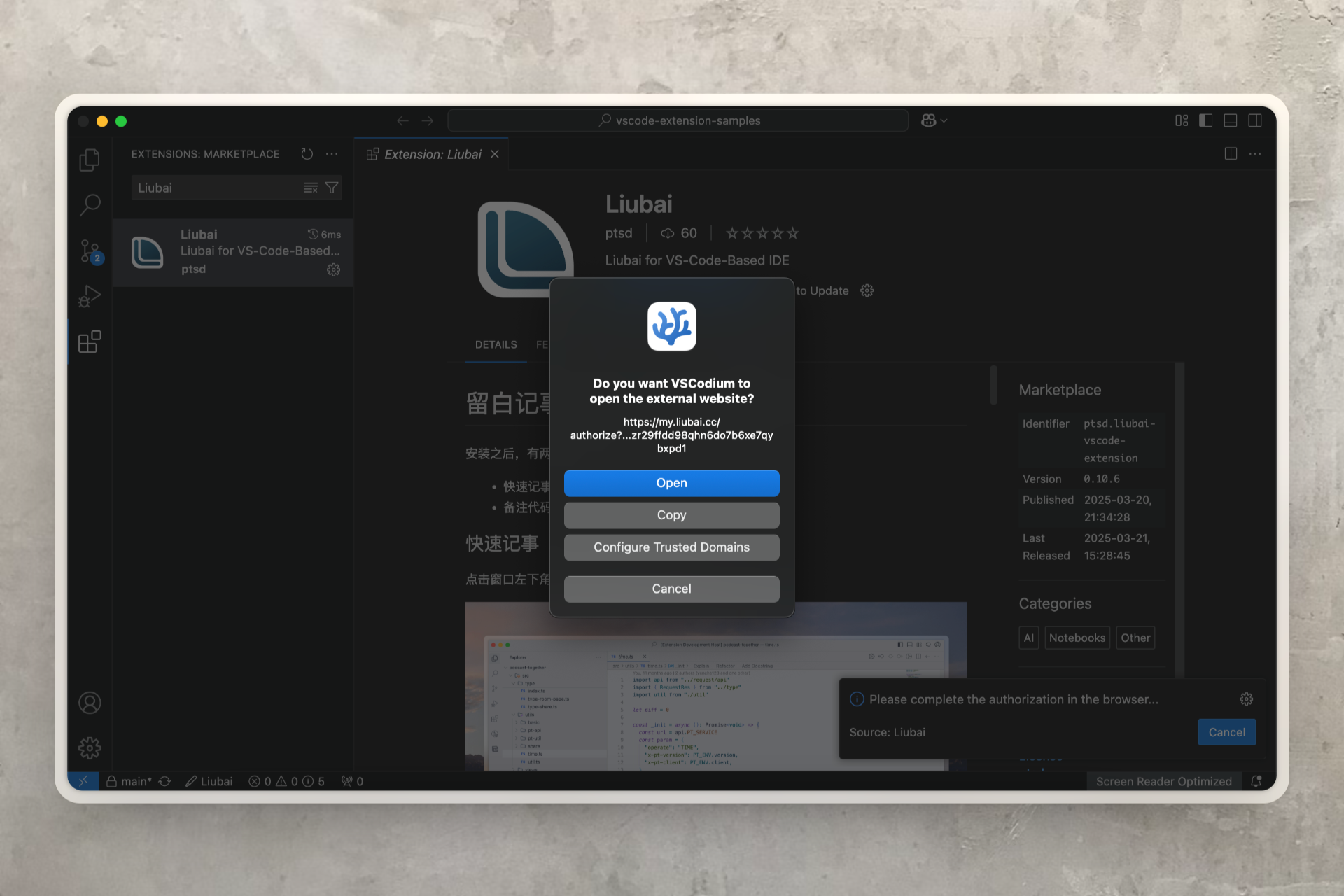This screenshot has width=1344, height=896.
Task: Open editor More Actions ellipsis menu
Action: 1255,154
